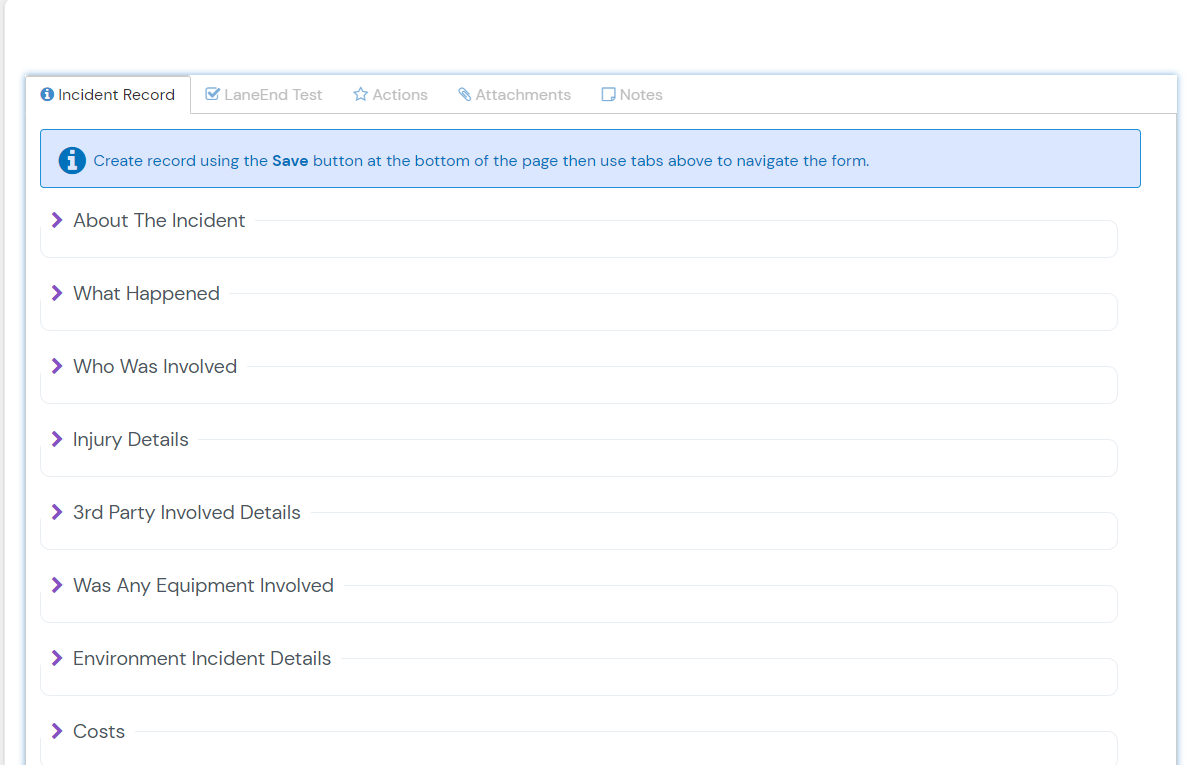Open the Actions tab
Screen dimensions: 1201x765
(x=399, y=95)
